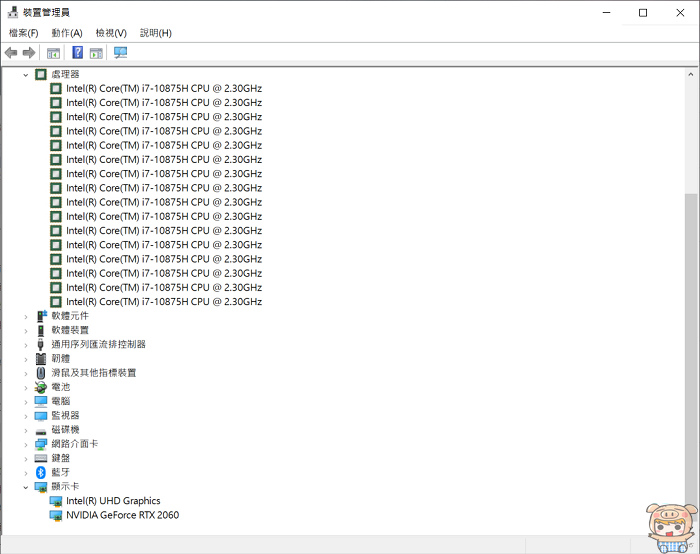This screenshot has width=700, height=554.
Task: Open the 動作(A) menu
Action: [67, 33]
